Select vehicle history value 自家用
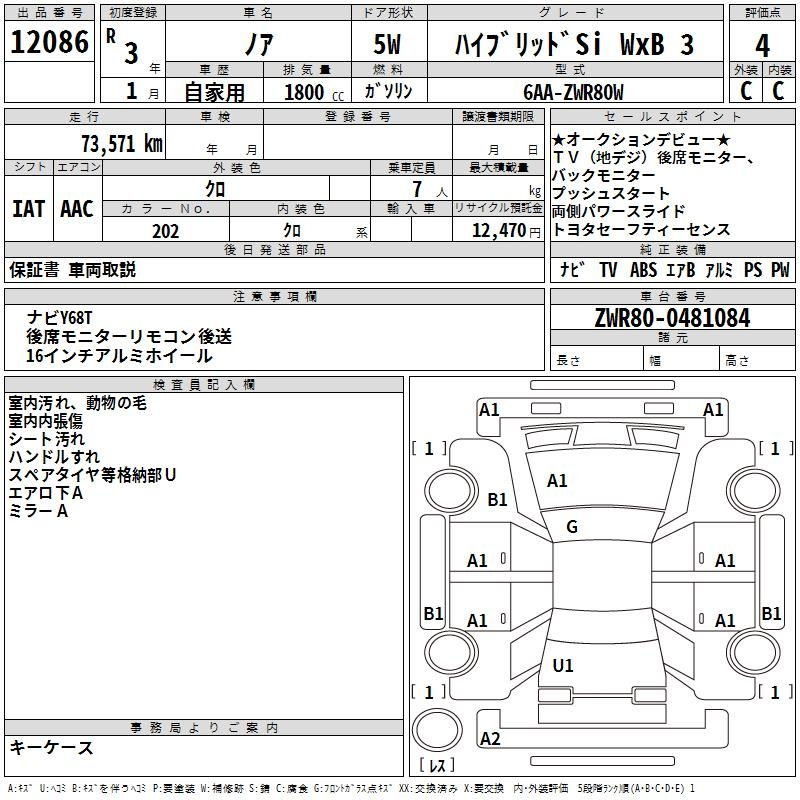 tap(214, 92)
